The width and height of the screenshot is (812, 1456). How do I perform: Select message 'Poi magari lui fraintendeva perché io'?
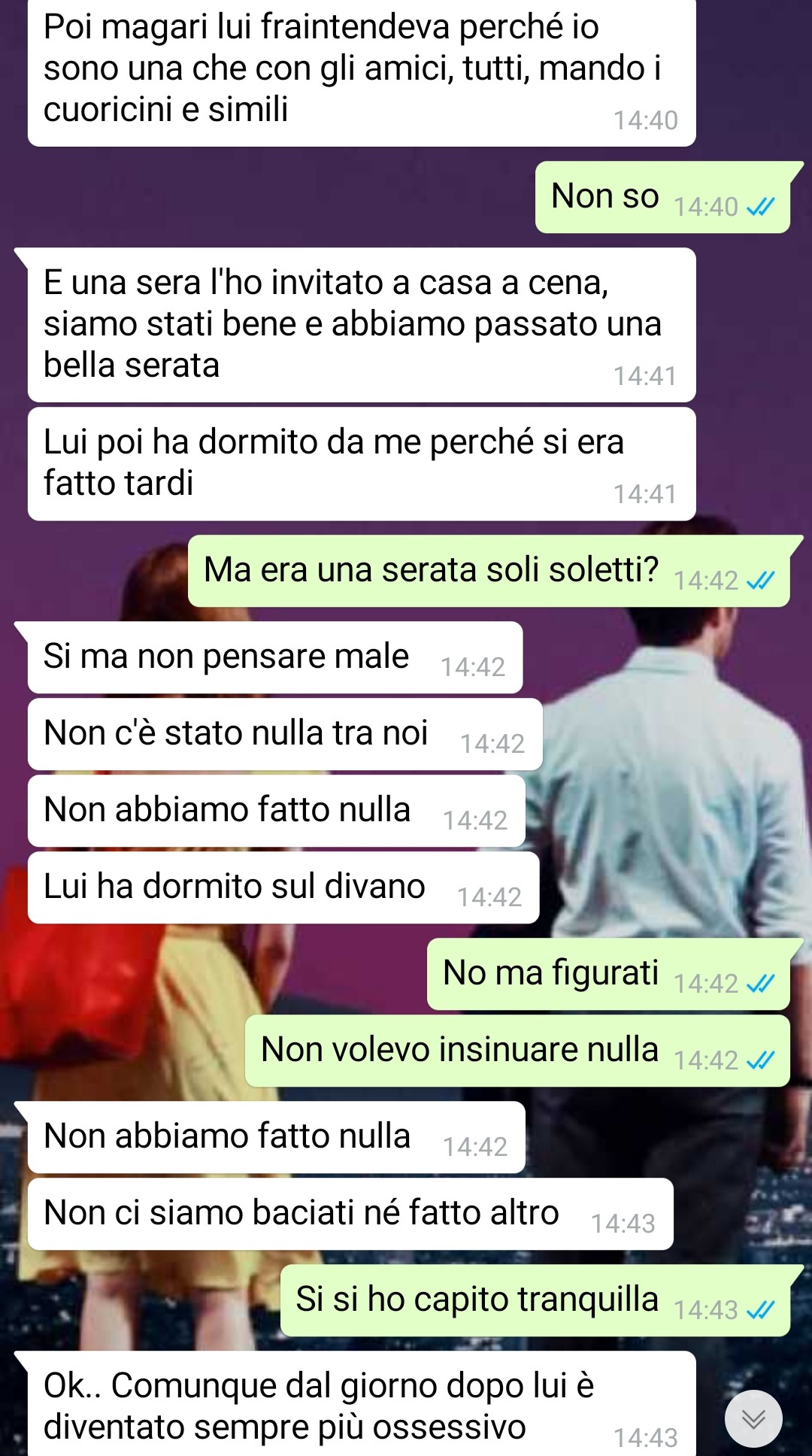(x=362, y=72)
